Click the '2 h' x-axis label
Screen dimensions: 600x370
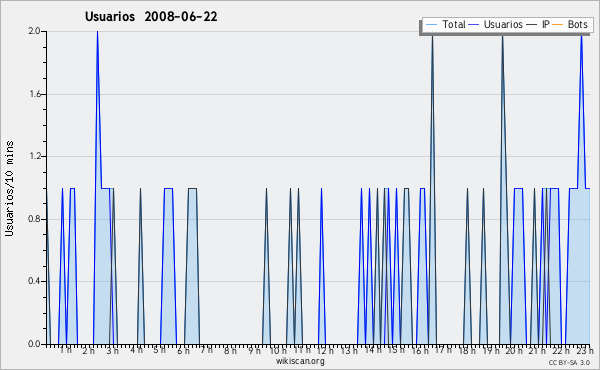click(x=88, y=350)
